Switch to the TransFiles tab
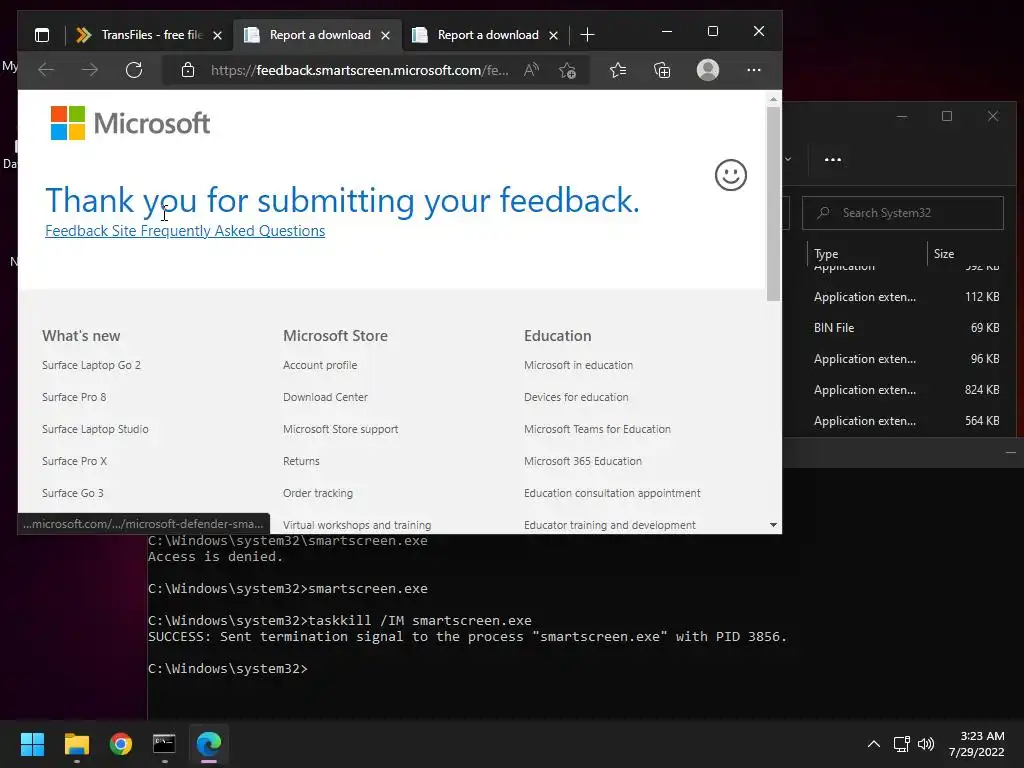Image resolution: width=1024 pixels, height=768 pixels. (150, 35)
